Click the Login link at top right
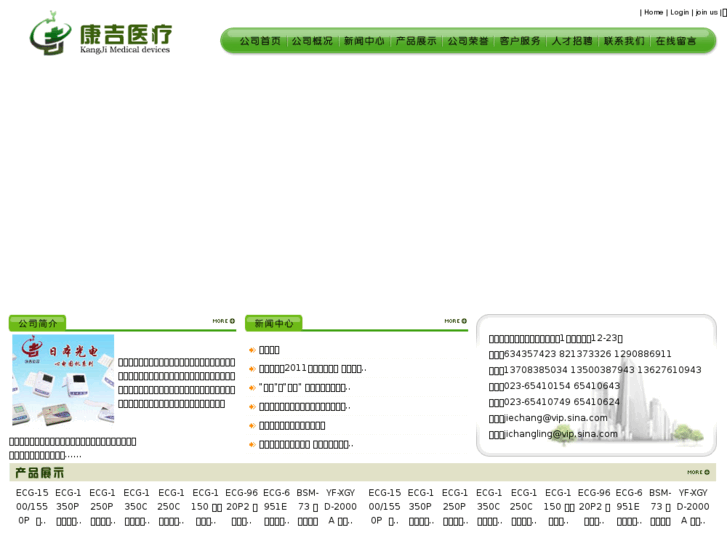 pos(679,13)
